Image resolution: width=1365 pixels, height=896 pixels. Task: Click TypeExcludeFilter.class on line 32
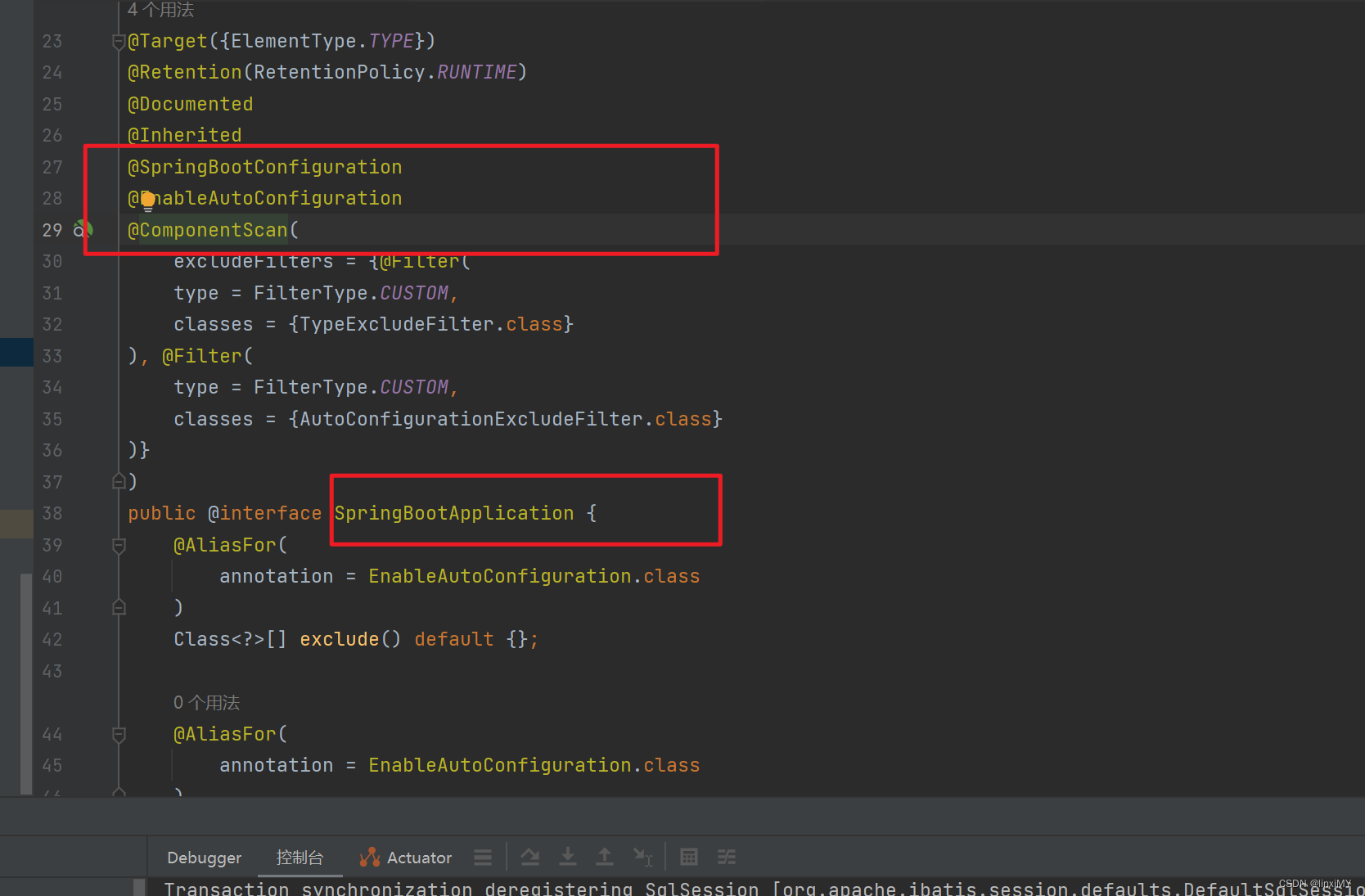431,324
